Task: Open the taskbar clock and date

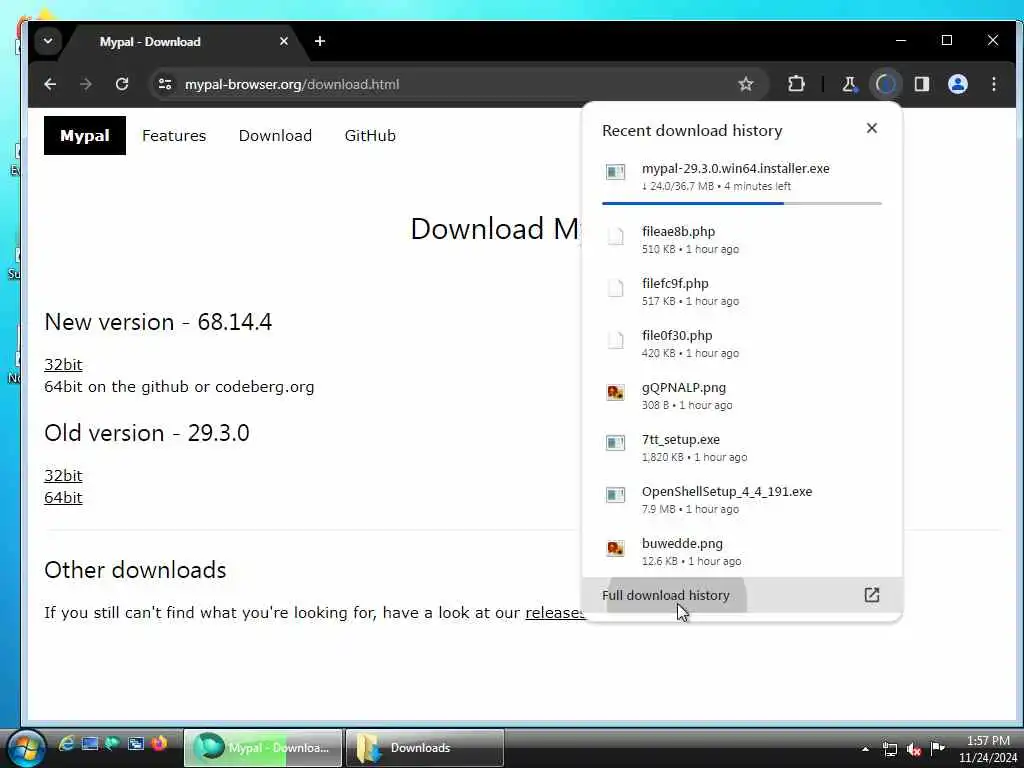Action: (987, 749)
